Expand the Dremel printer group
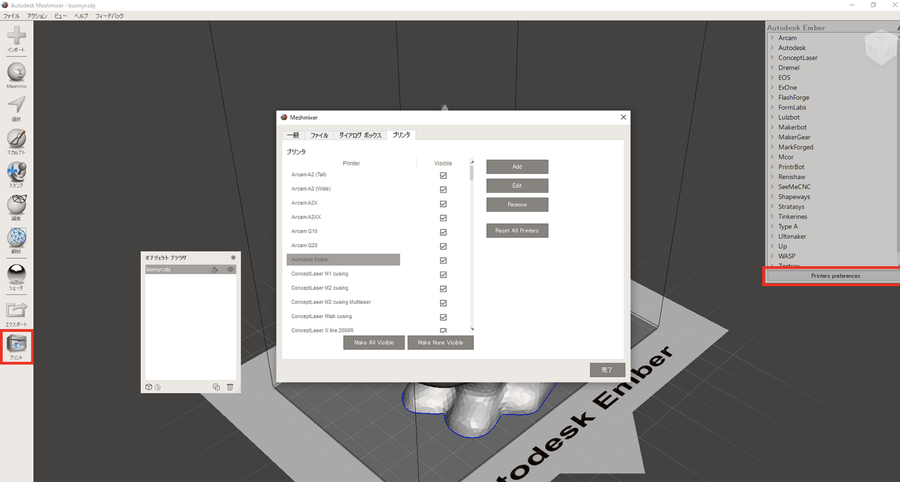Image resolution: width=900 pixels, height=482 pixels. (x=772, y=68)
